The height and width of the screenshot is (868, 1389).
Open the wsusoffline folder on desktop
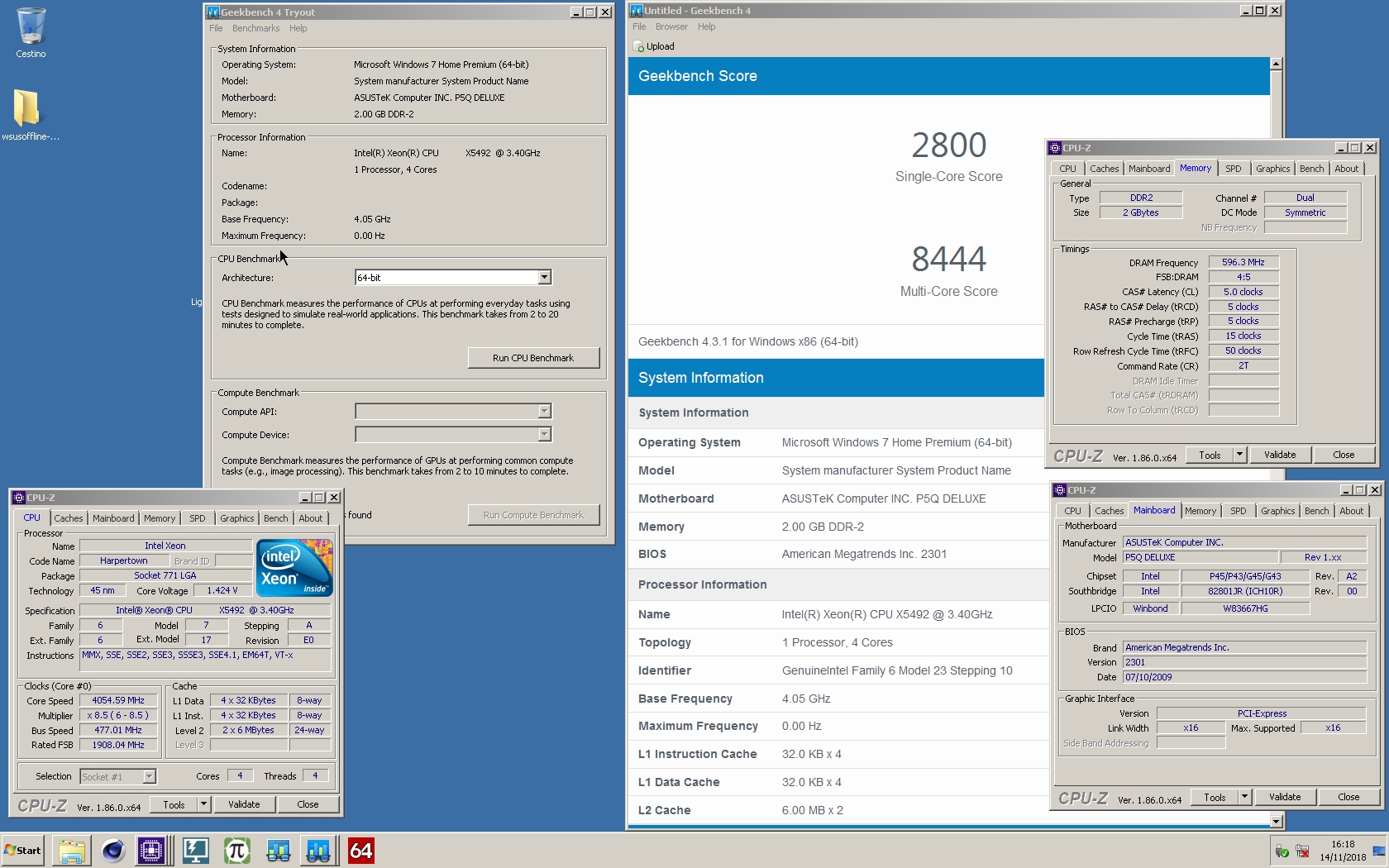[x=30, y=114]
